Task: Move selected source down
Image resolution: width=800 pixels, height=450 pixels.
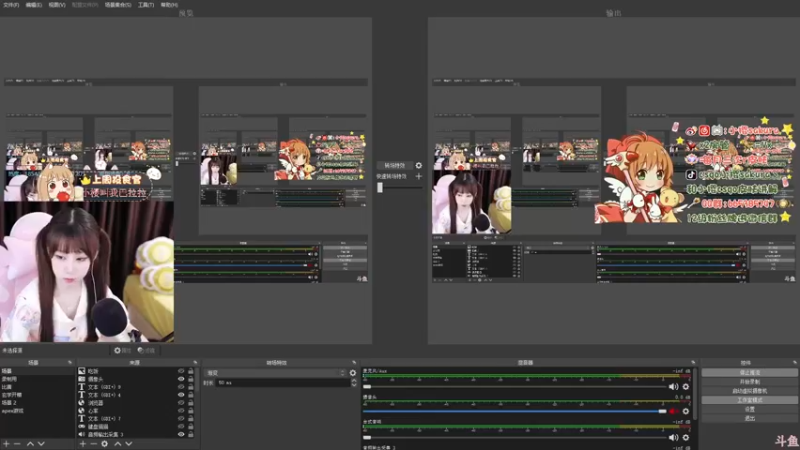Action: 129,444
